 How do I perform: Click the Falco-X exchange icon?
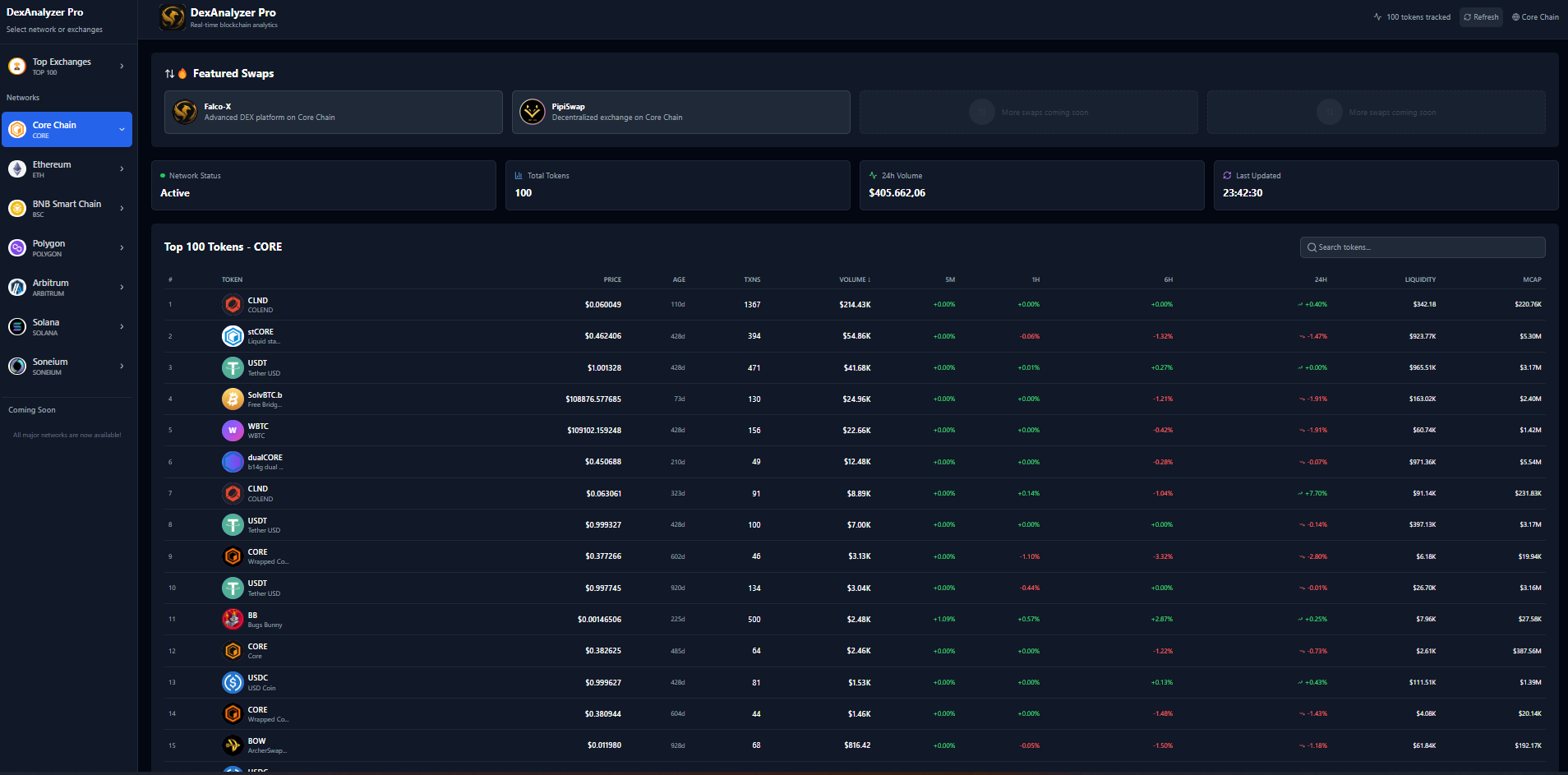coord(185,112)
